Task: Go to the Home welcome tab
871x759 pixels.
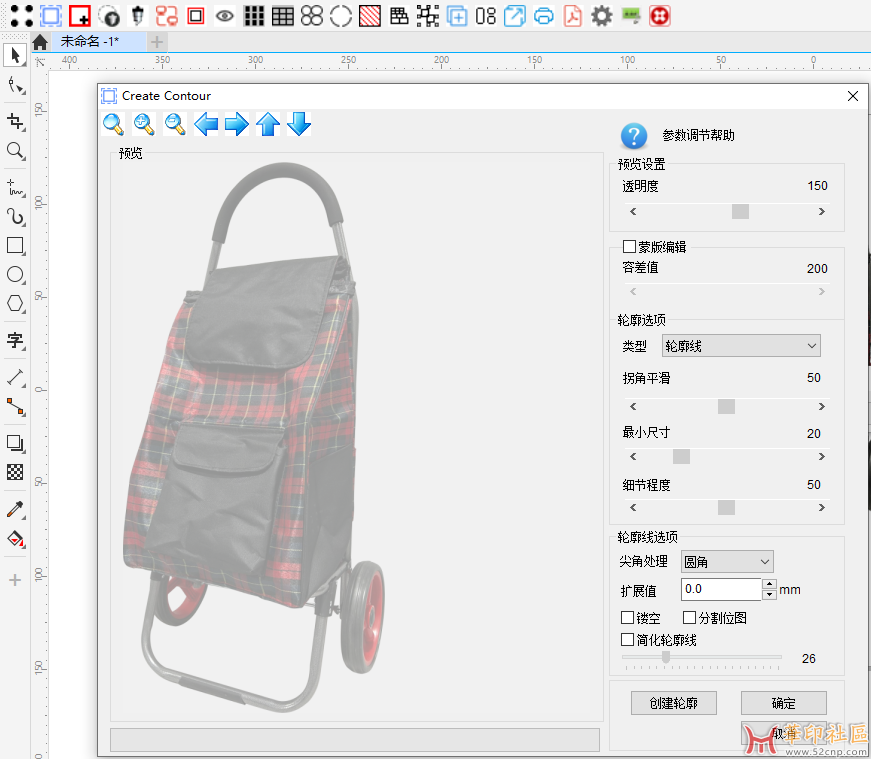Action: click(40, 42)
